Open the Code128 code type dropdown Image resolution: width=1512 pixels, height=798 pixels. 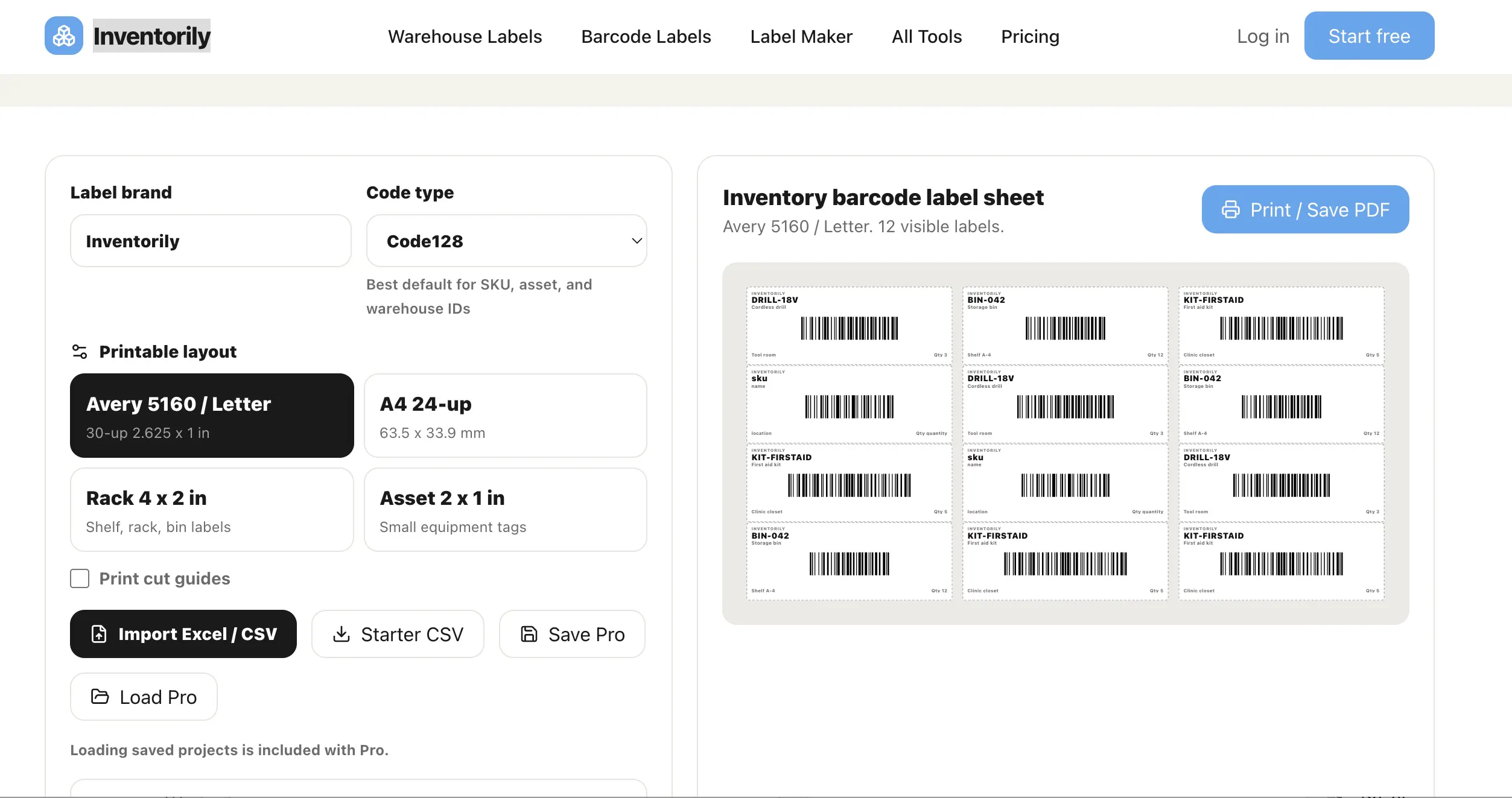point(507,241)
